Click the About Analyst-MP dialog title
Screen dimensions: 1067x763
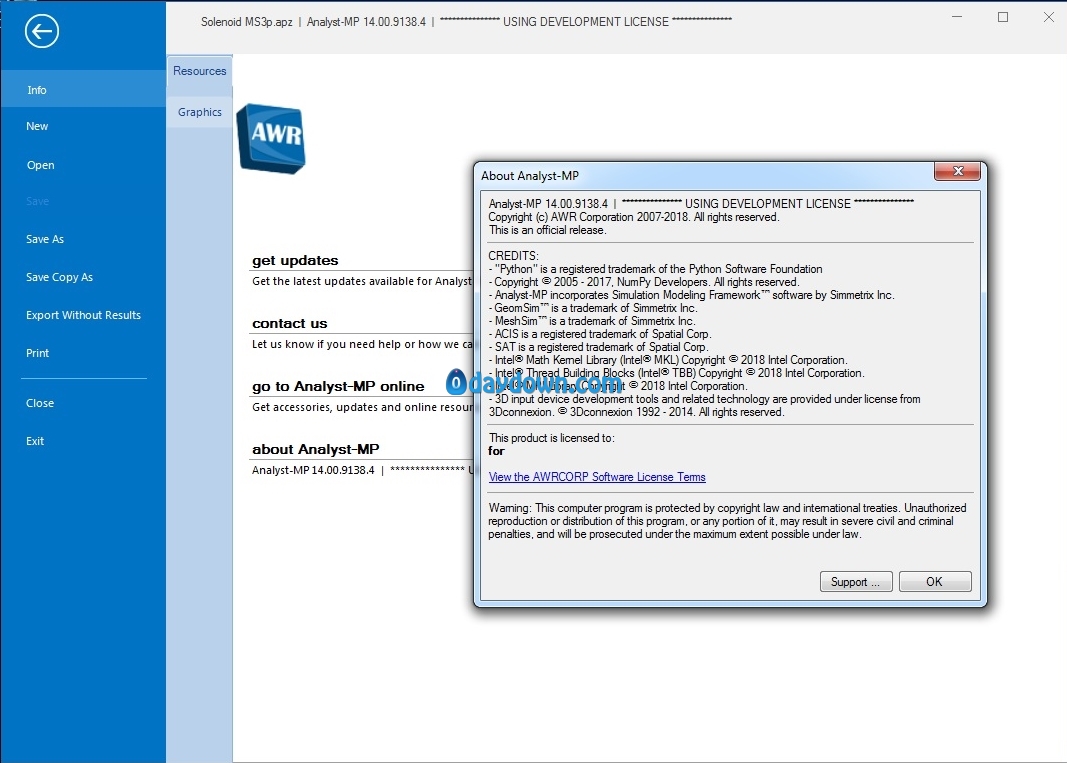[x=529, y=176]
